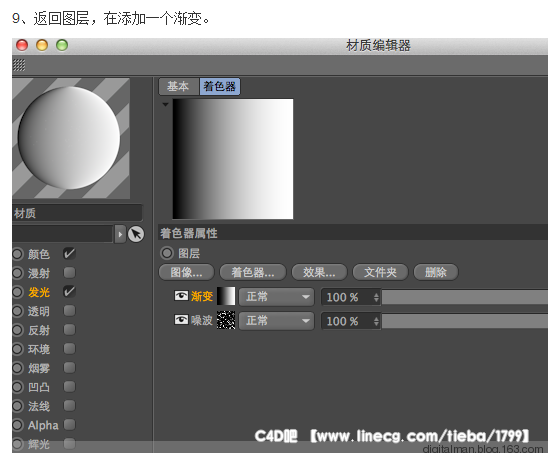Open blend mode dropdown for 噪波 layer

pyautogui.click(x=276, y=321)
